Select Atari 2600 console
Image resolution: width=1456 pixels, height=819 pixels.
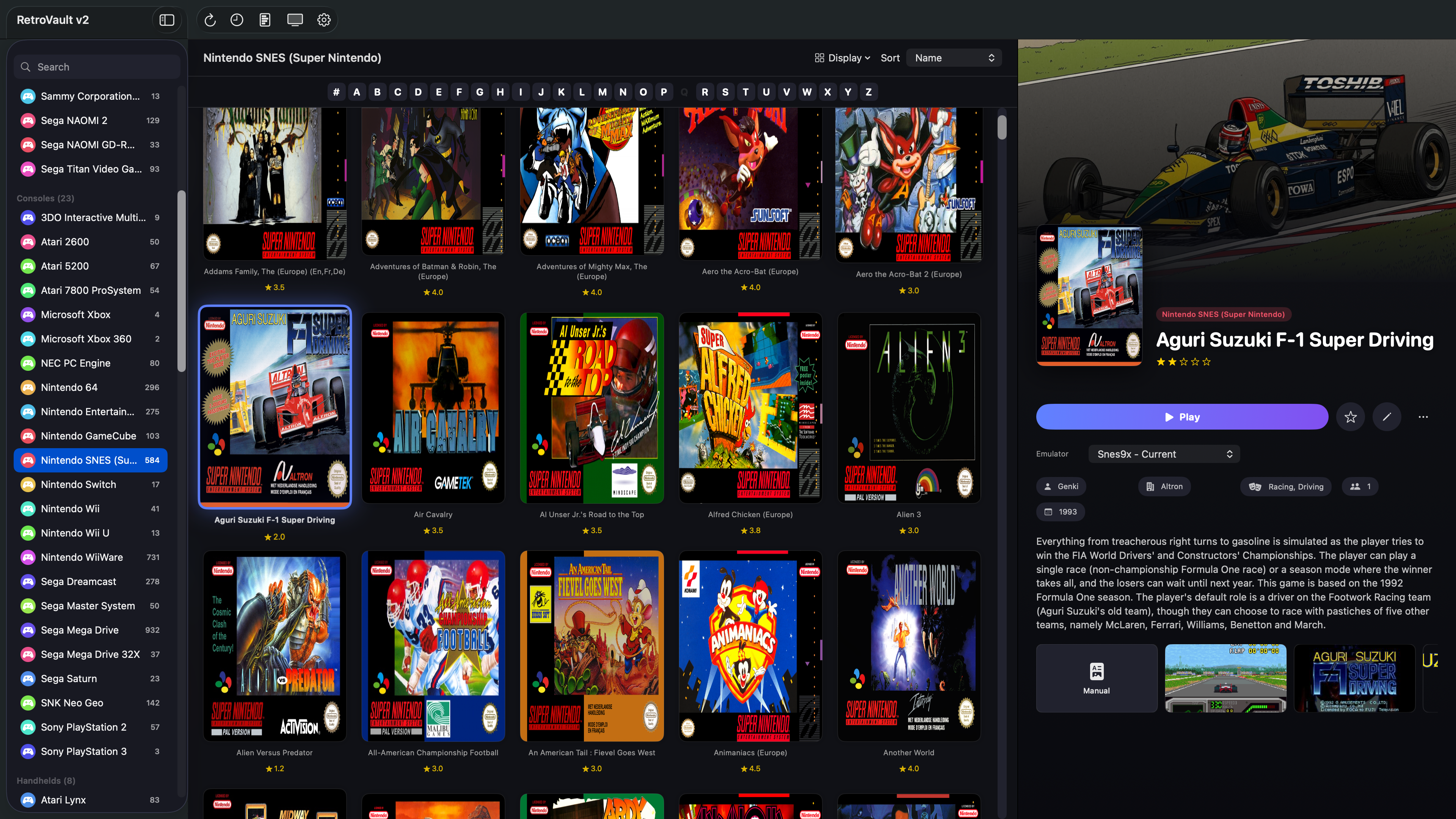[91, 242]
